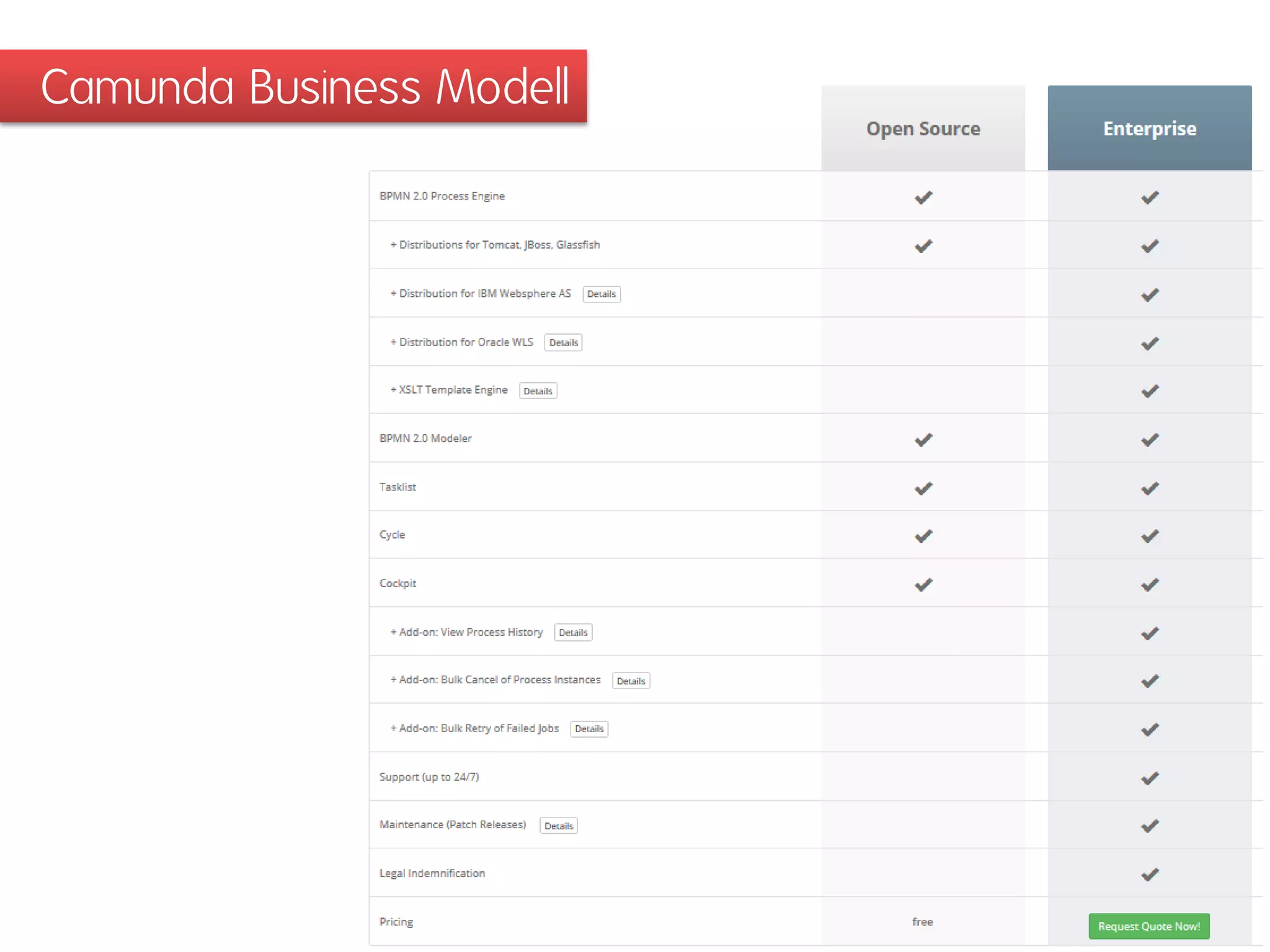Click the Distribution for Oracle WLS label
Viewport: 1270px width, 952px height.
pyautogui.click(x=461, y=342)
